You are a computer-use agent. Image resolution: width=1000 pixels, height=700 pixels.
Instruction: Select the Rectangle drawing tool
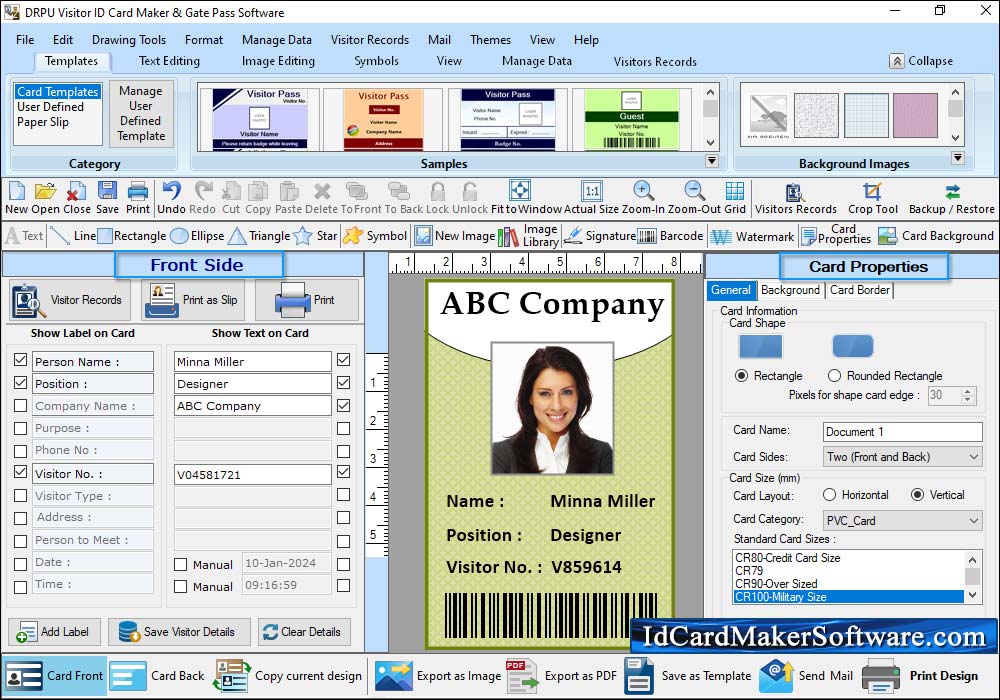[x=132, y=236]
